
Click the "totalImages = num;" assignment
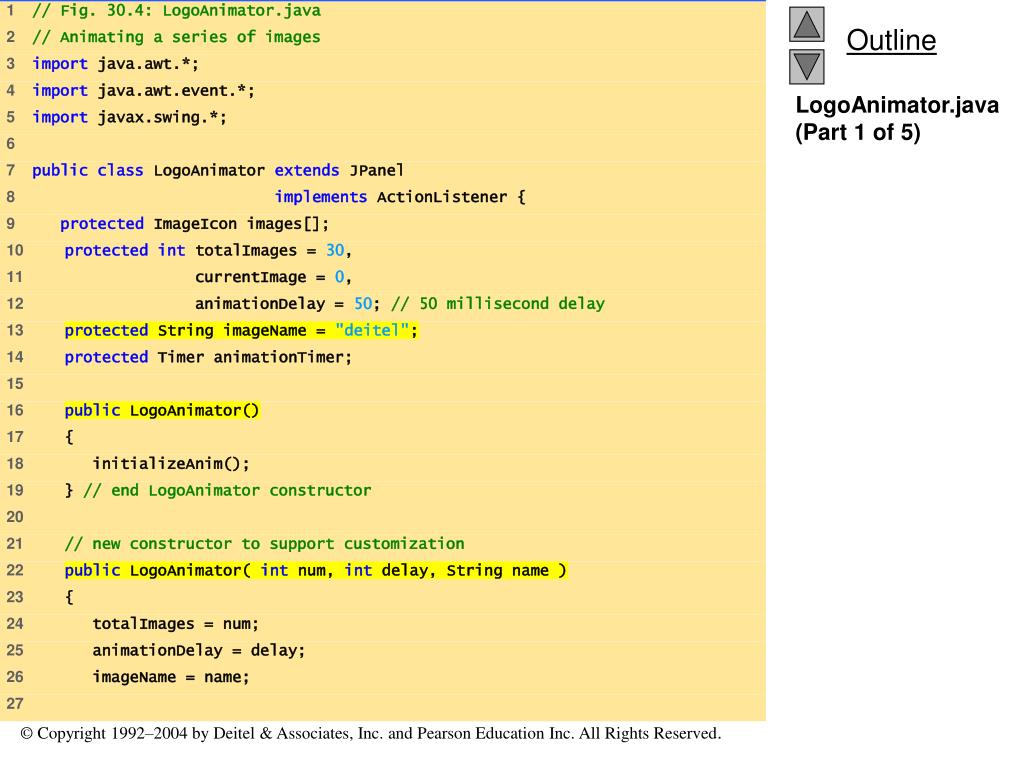point(175,623)
